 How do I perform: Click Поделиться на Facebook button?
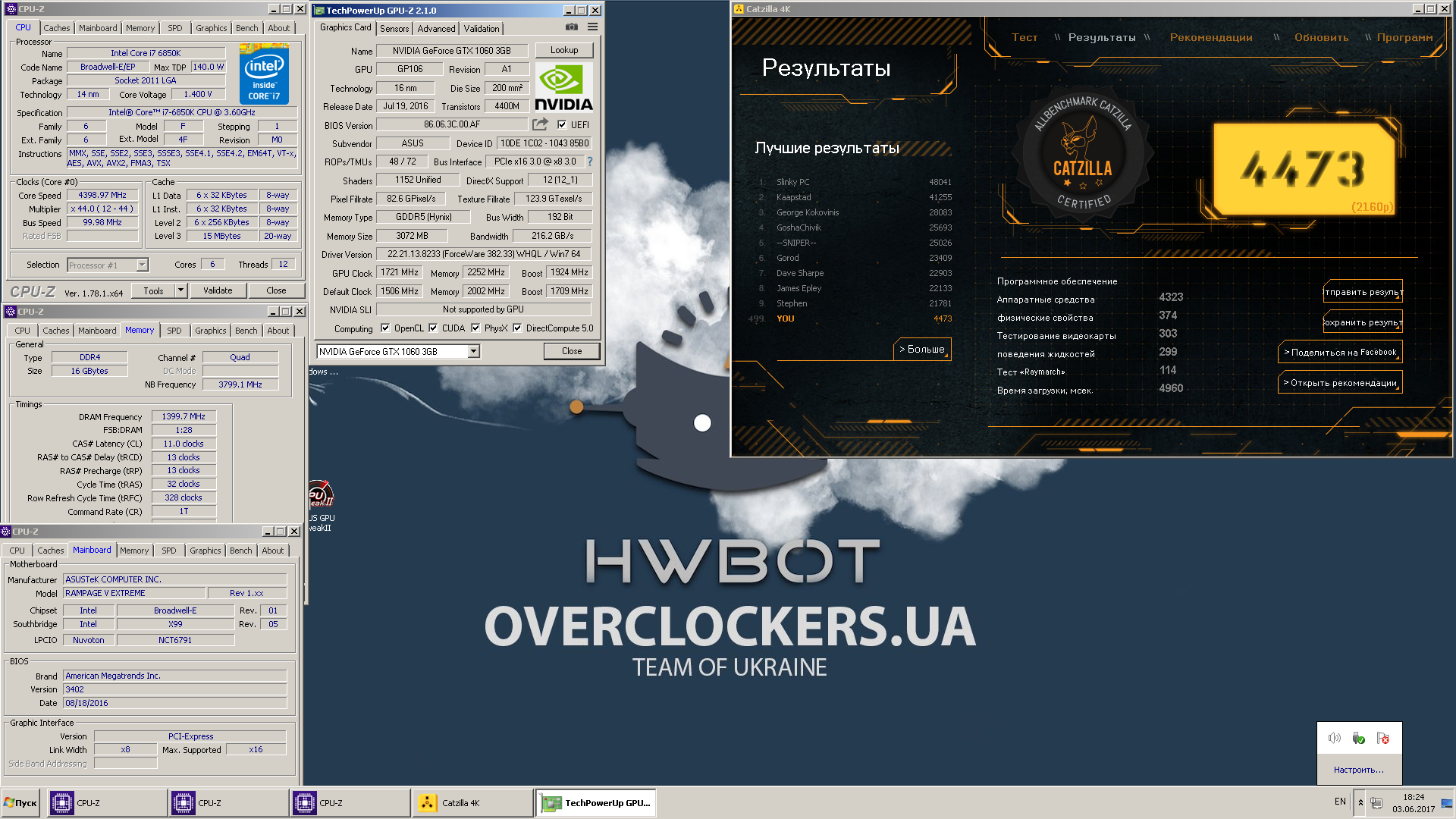(1340, 353)
